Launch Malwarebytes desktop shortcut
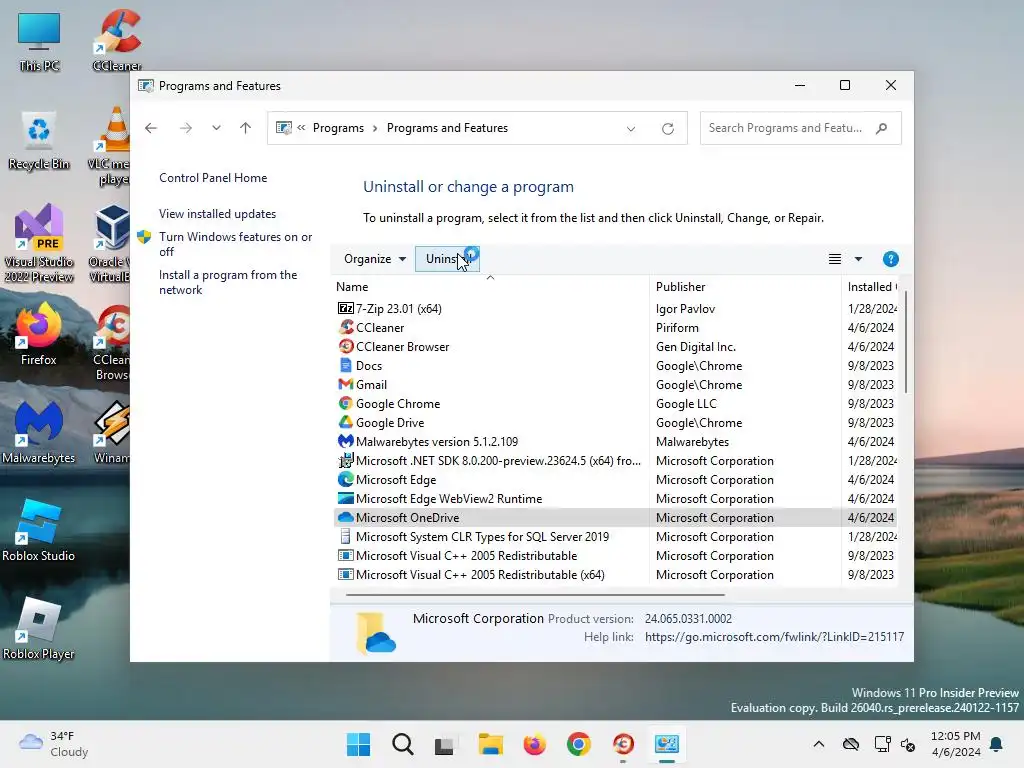Image resolution: width=1024 pixels, height=768 pixels. click(39, 432)
